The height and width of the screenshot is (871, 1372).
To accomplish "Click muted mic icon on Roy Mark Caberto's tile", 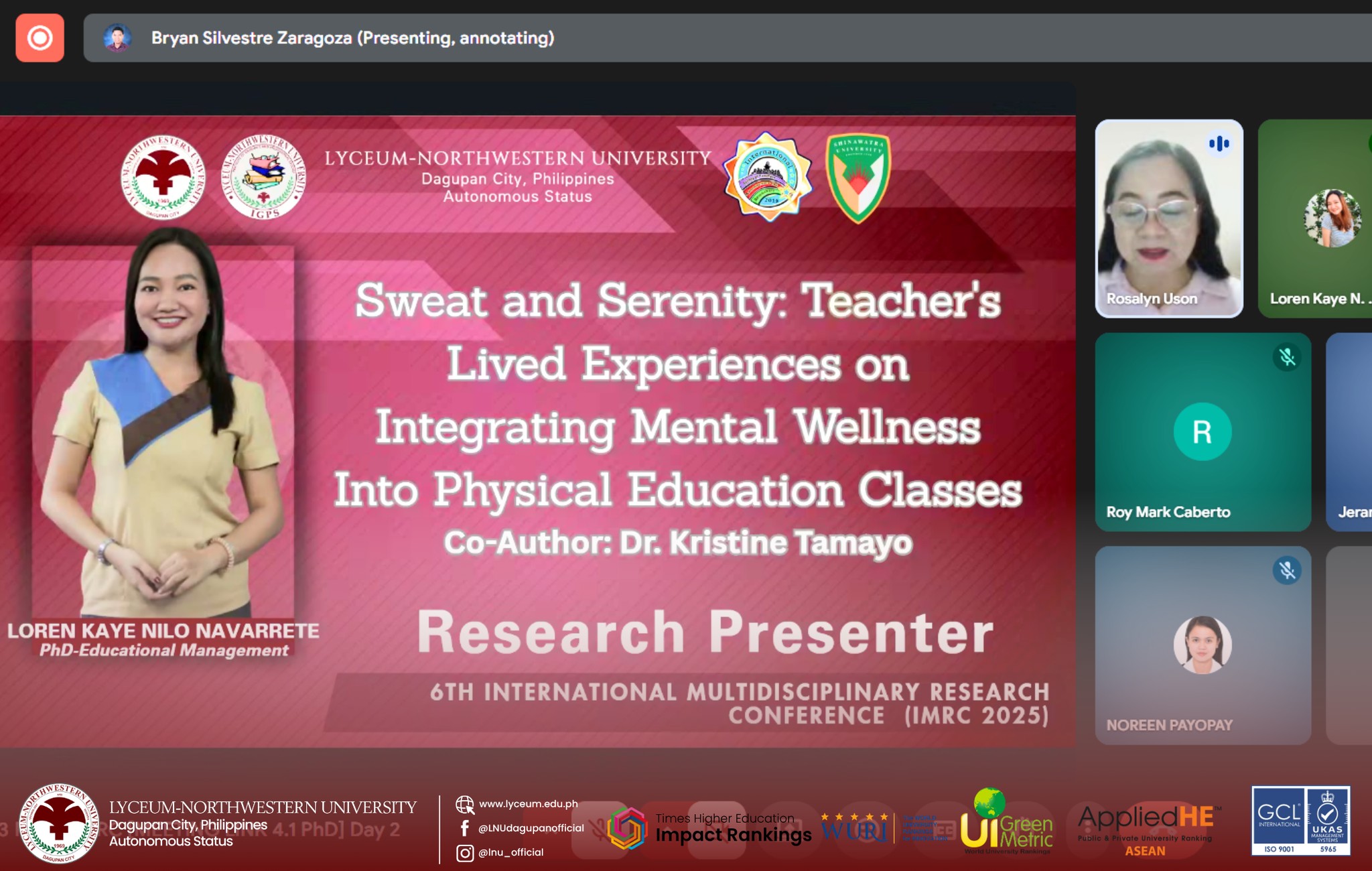I will coord(1286,357).
